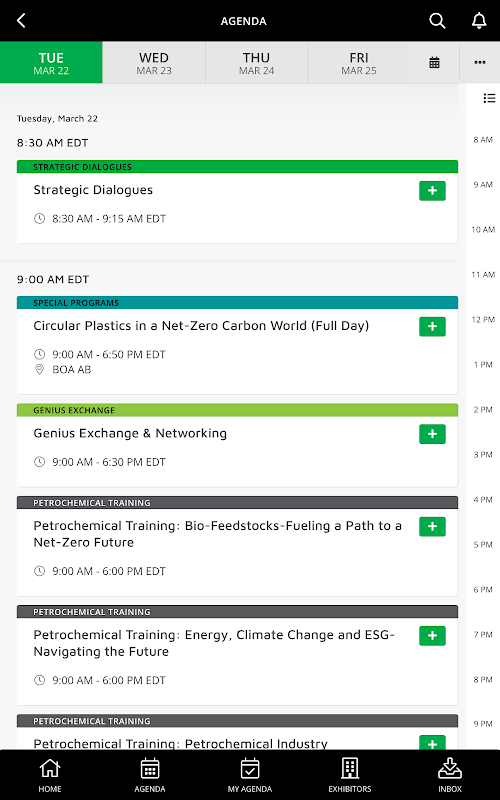Open Exhibitors in bottom bar
The width and height of the screenshot is (500, 800).
point(350,774)
